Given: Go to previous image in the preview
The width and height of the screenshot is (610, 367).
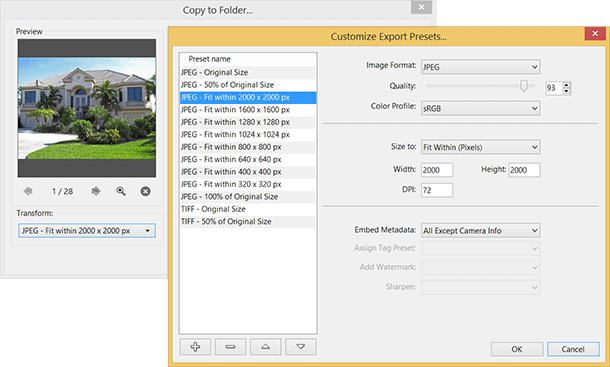Looking at the screenshot, I should (x=28, y=191).
